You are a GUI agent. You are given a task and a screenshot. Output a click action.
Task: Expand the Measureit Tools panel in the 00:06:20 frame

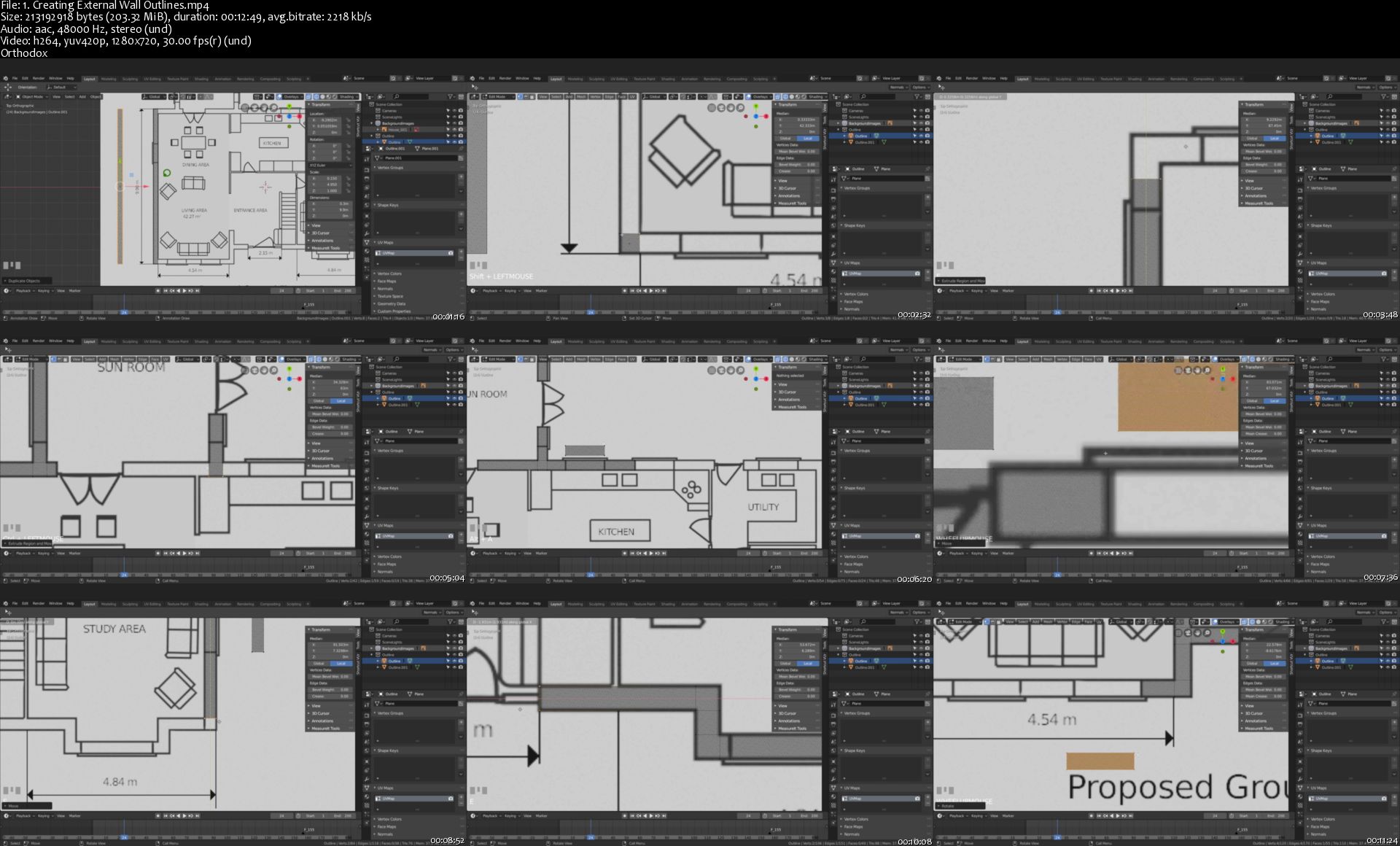click(792, 407)
